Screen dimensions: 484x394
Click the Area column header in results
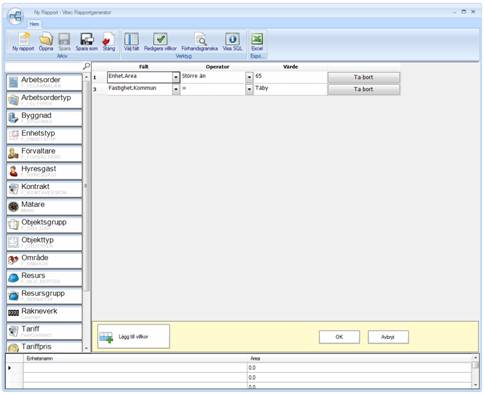(360, 358)
